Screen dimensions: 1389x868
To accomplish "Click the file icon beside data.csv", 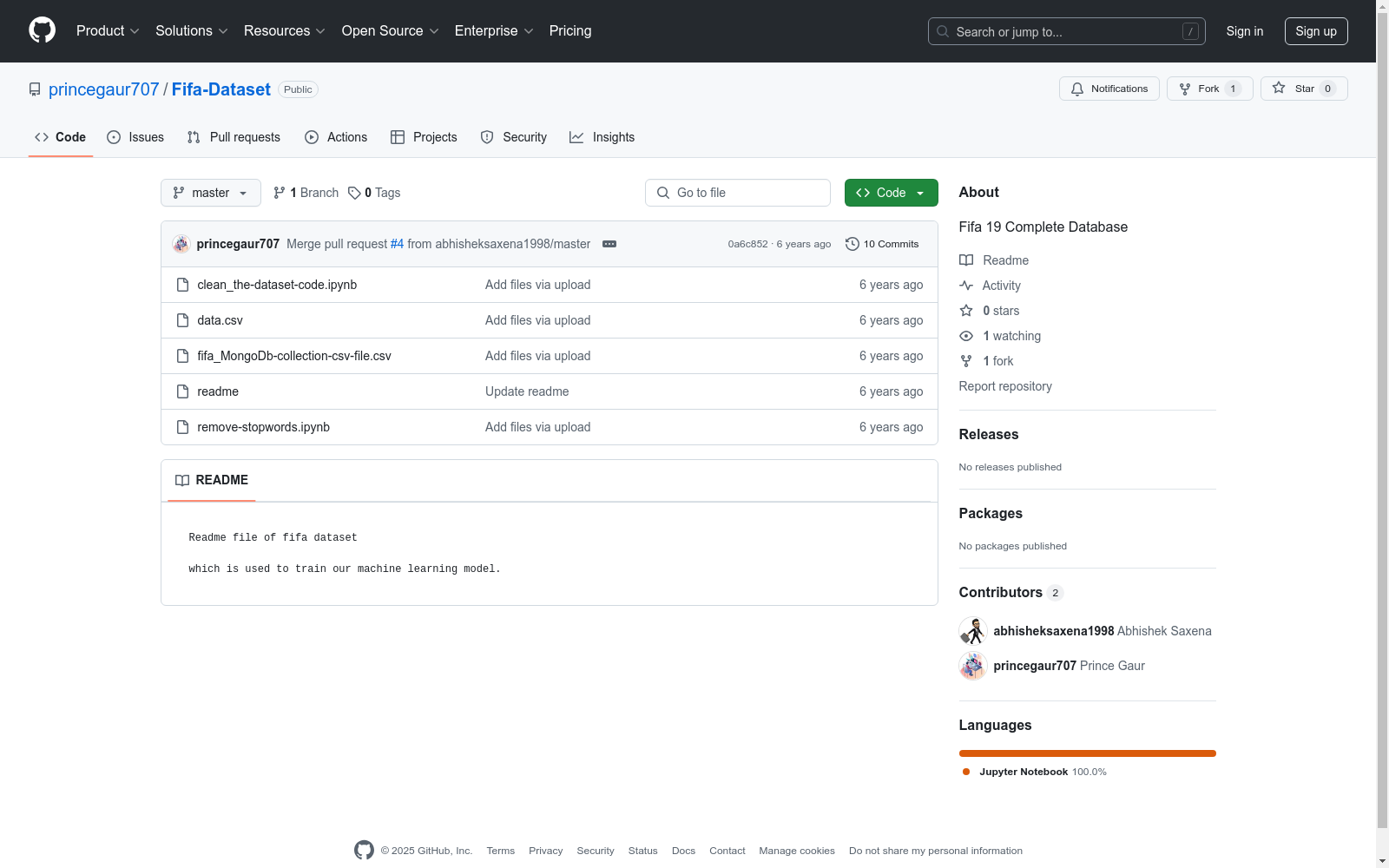I will pos(182,320).
